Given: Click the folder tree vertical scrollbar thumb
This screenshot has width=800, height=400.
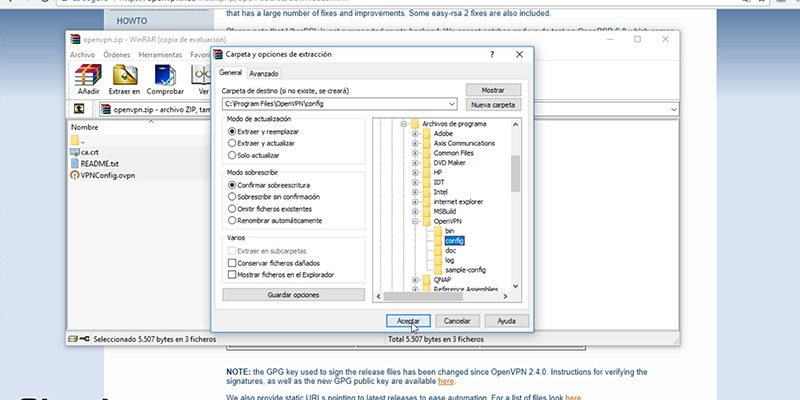Looking at the screenshot, I should (x=515, y=173).
